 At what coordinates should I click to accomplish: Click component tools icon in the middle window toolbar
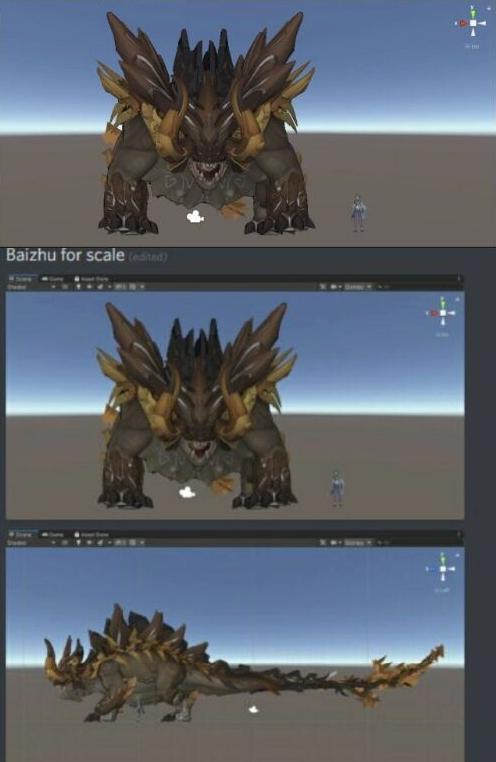click(323, 287)
